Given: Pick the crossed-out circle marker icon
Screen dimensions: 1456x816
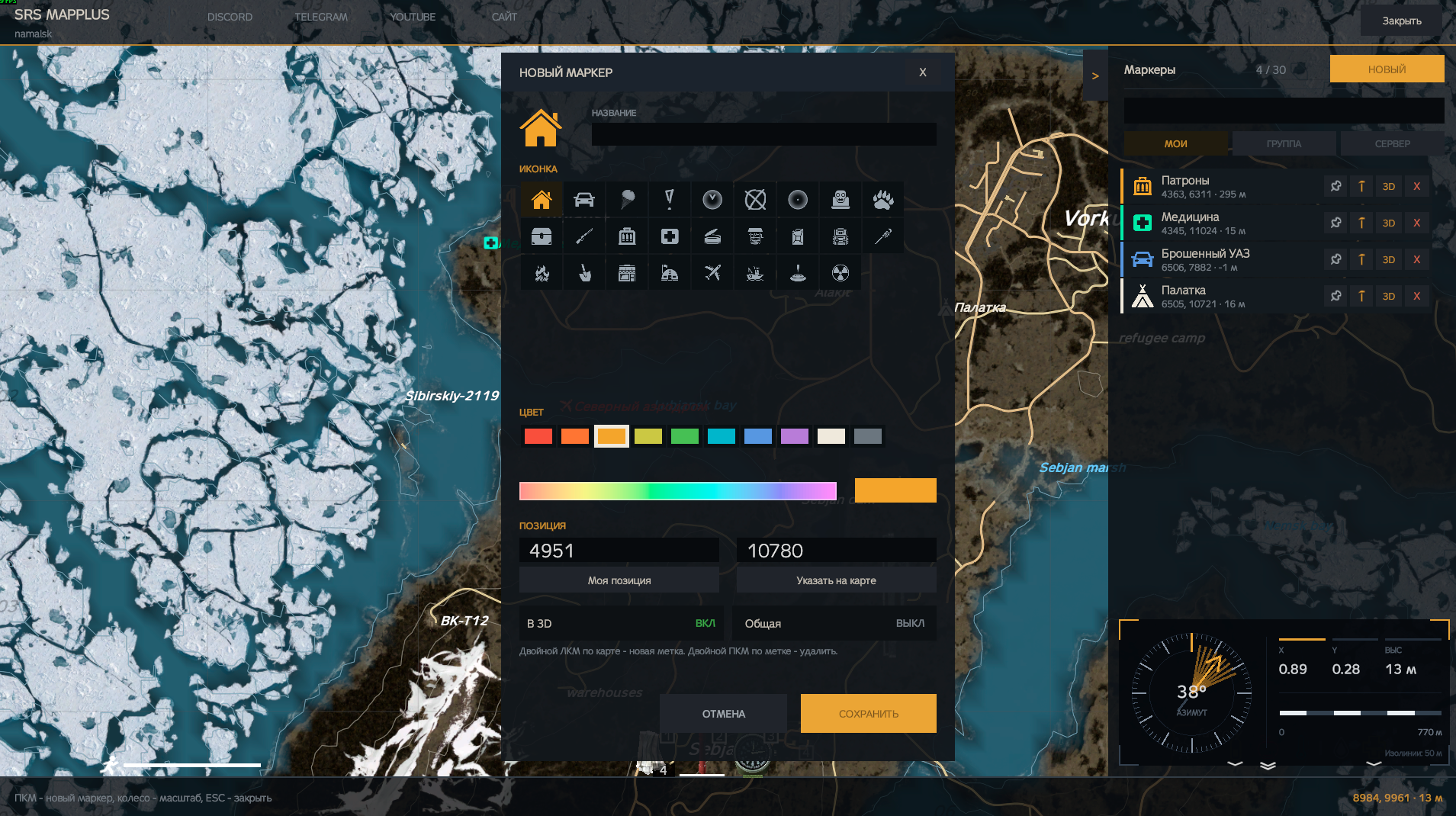Looking at the screenshot, I should [x=755, y=200].
